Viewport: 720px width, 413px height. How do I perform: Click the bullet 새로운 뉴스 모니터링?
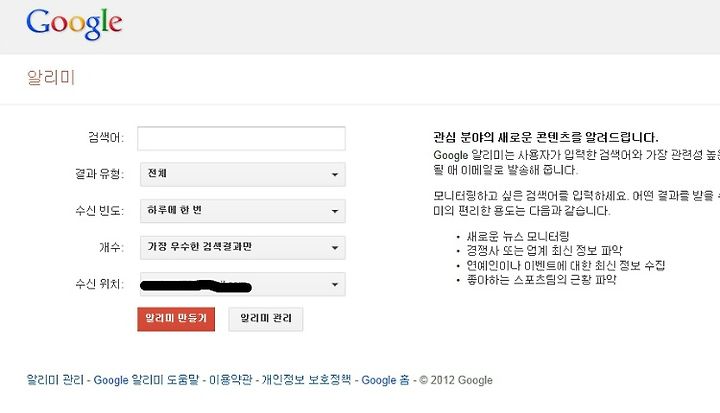pyautogui.click(x=518, y=236)
